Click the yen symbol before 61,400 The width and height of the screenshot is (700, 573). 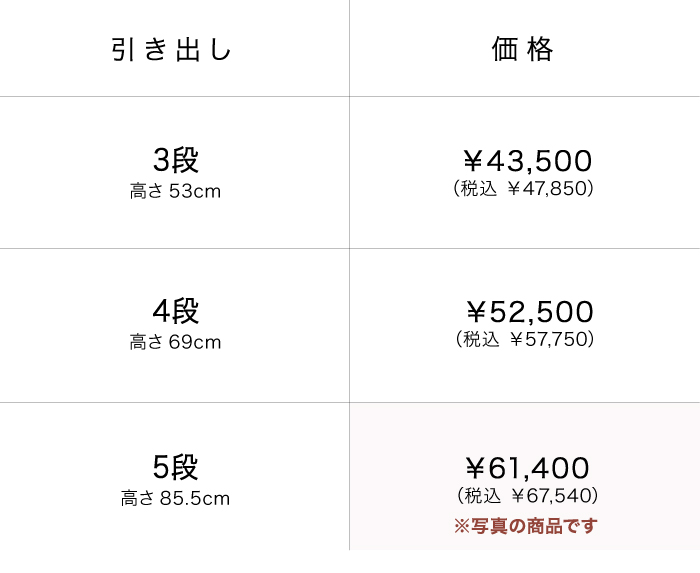point(475,468)
